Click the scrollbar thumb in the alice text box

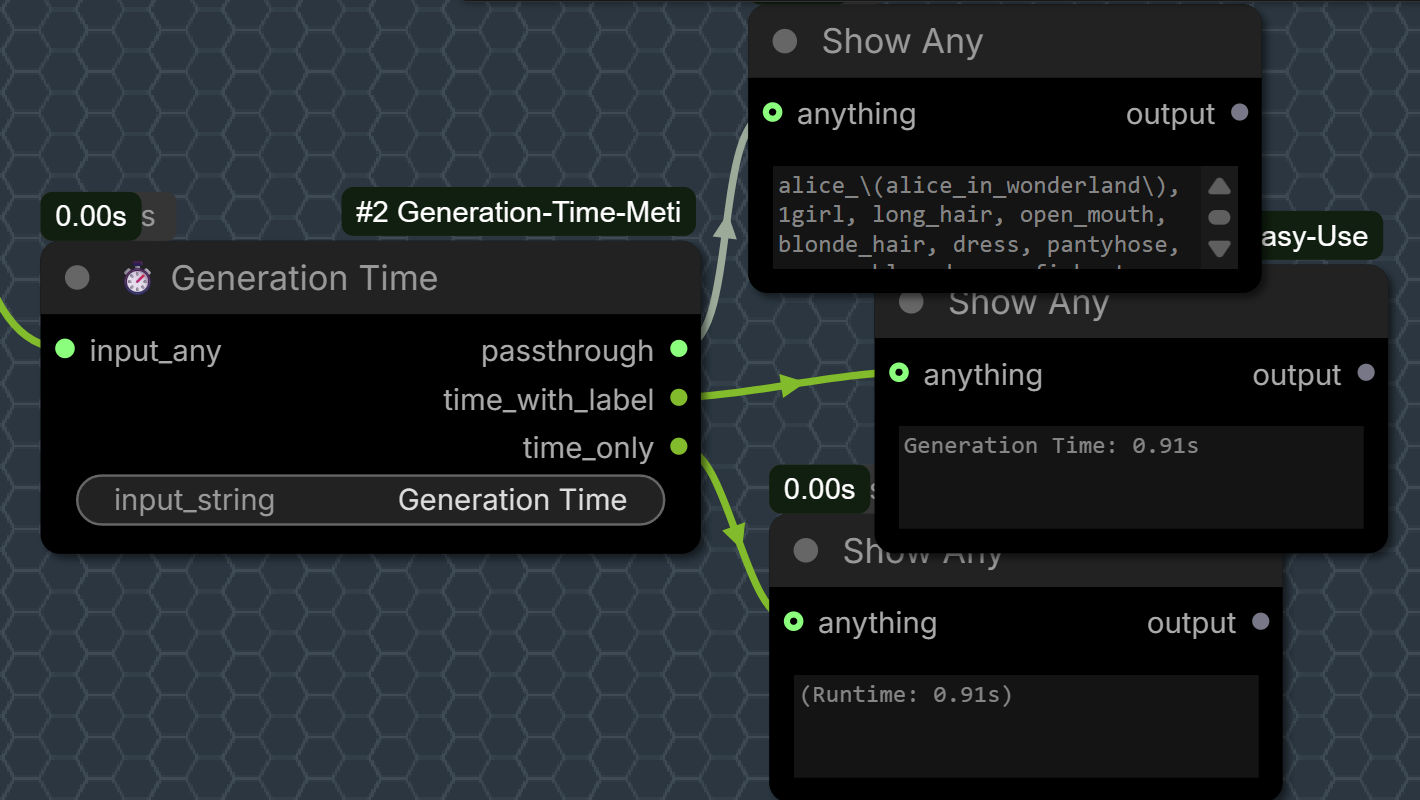(x=1219, y=217)
